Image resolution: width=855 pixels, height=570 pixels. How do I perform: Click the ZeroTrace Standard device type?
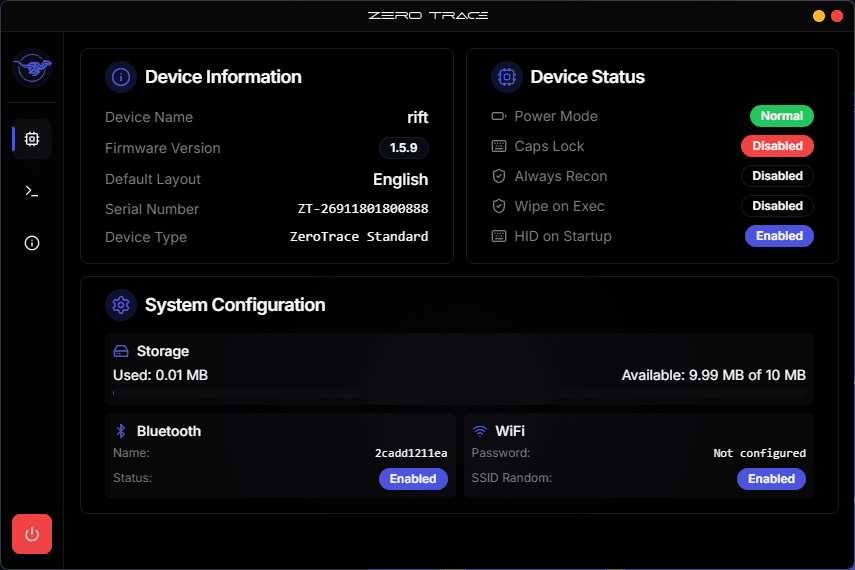(x=359, y=236)
